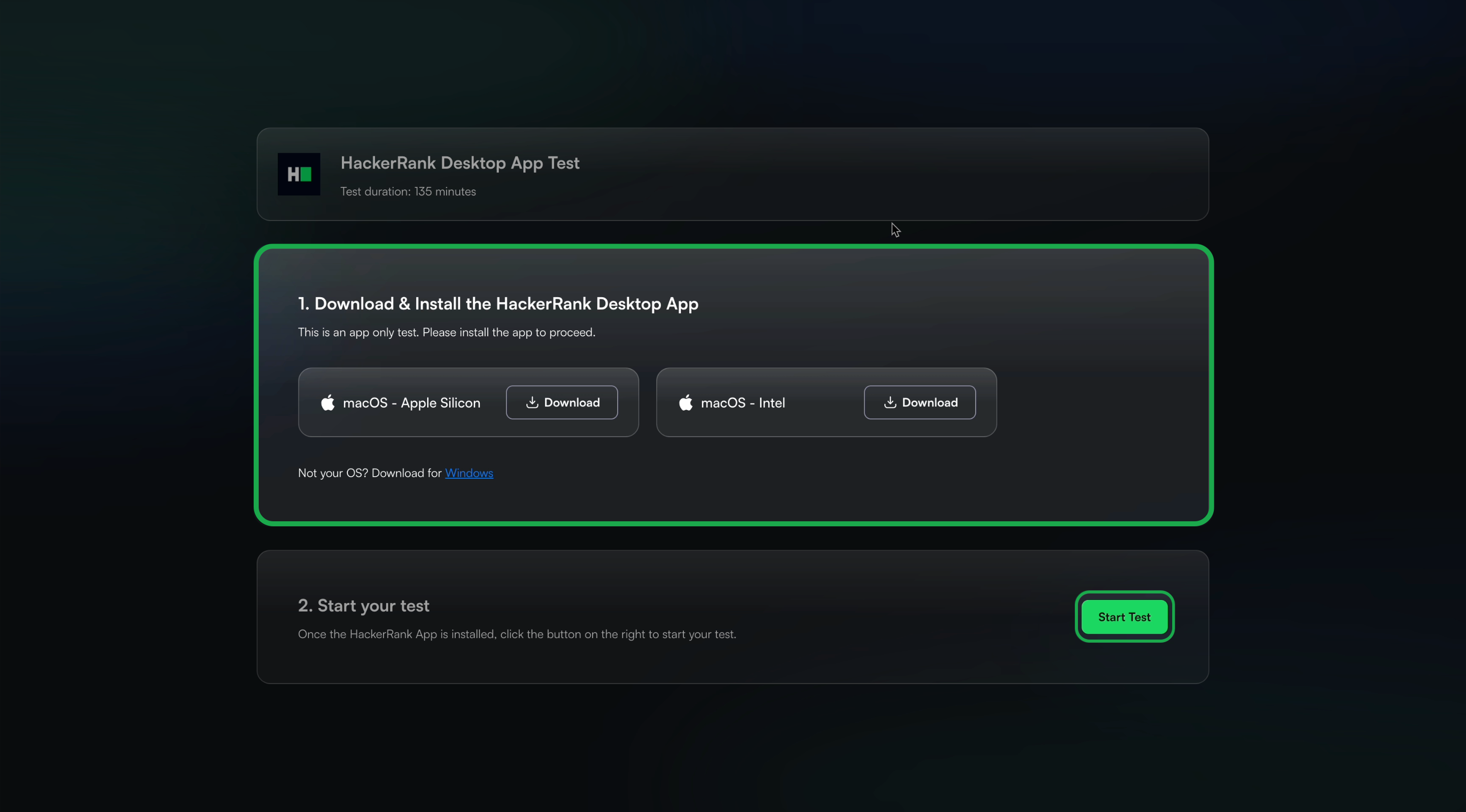Click the Apple logo beside Apple Silicon
This screenshot has width=1466, height=812.
(x=328, y=402)
